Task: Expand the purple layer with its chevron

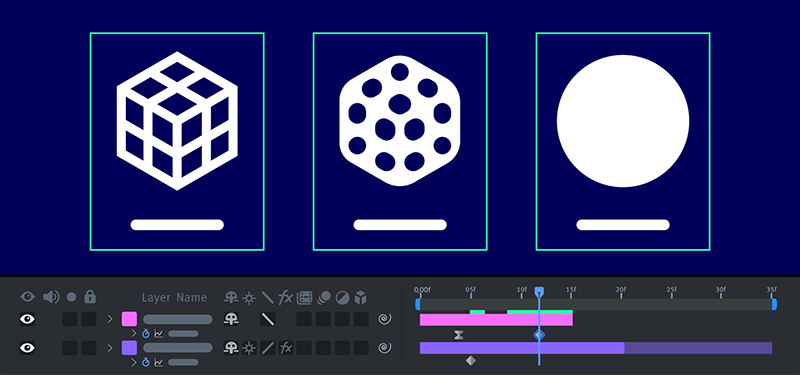Action: click(110, 348)
